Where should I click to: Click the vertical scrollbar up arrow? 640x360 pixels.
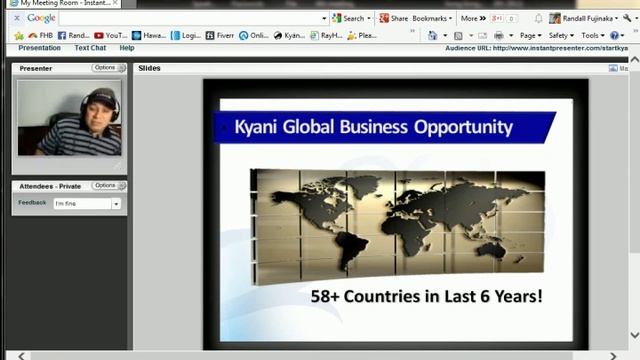(635, 60)
